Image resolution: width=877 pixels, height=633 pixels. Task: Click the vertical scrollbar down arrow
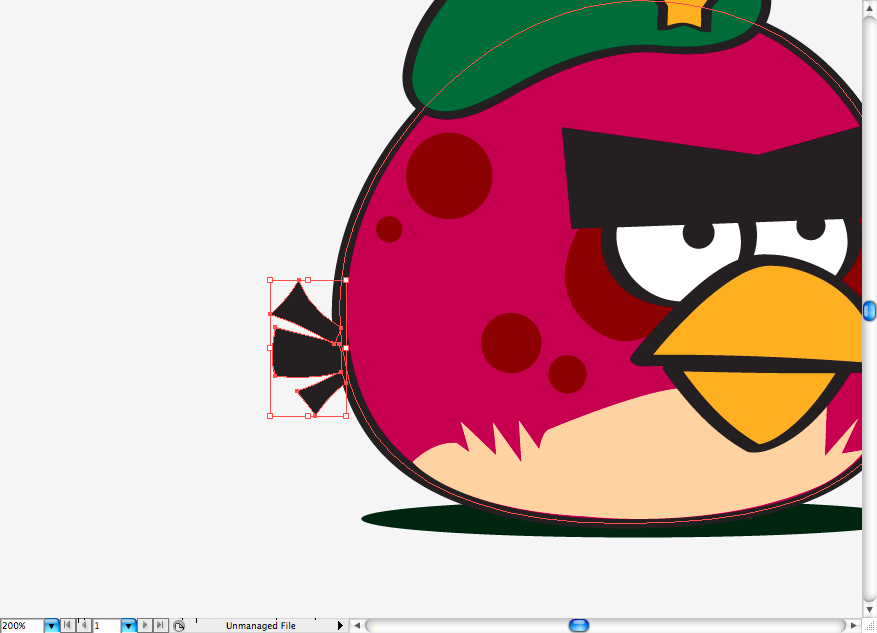click(869, 610)
